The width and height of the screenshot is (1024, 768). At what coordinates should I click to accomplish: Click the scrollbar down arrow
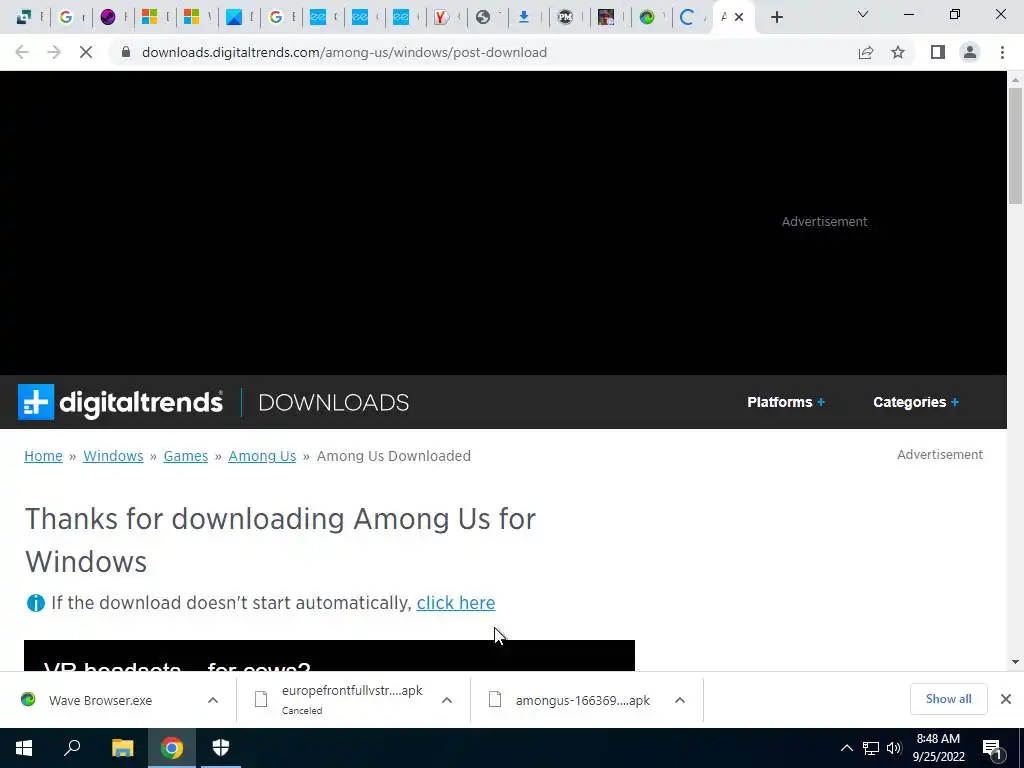pyautogui.click(x=1015, y=662)
